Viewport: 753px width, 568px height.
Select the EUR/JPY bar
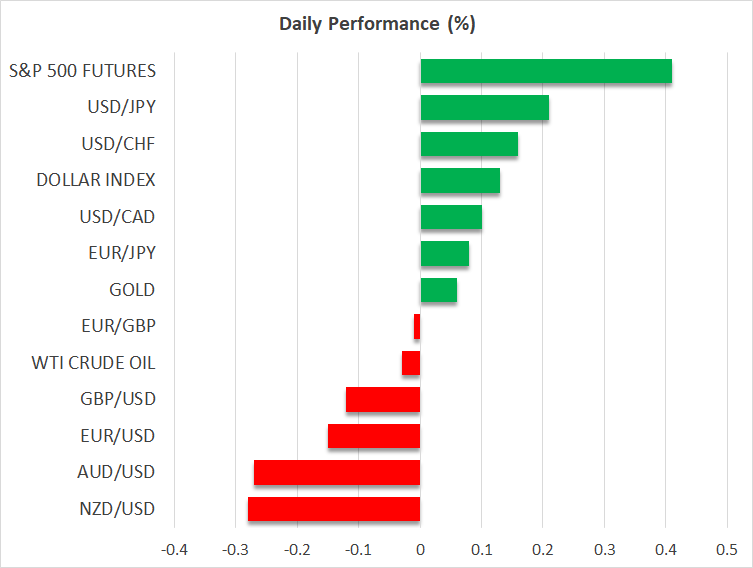click(445, 254)
